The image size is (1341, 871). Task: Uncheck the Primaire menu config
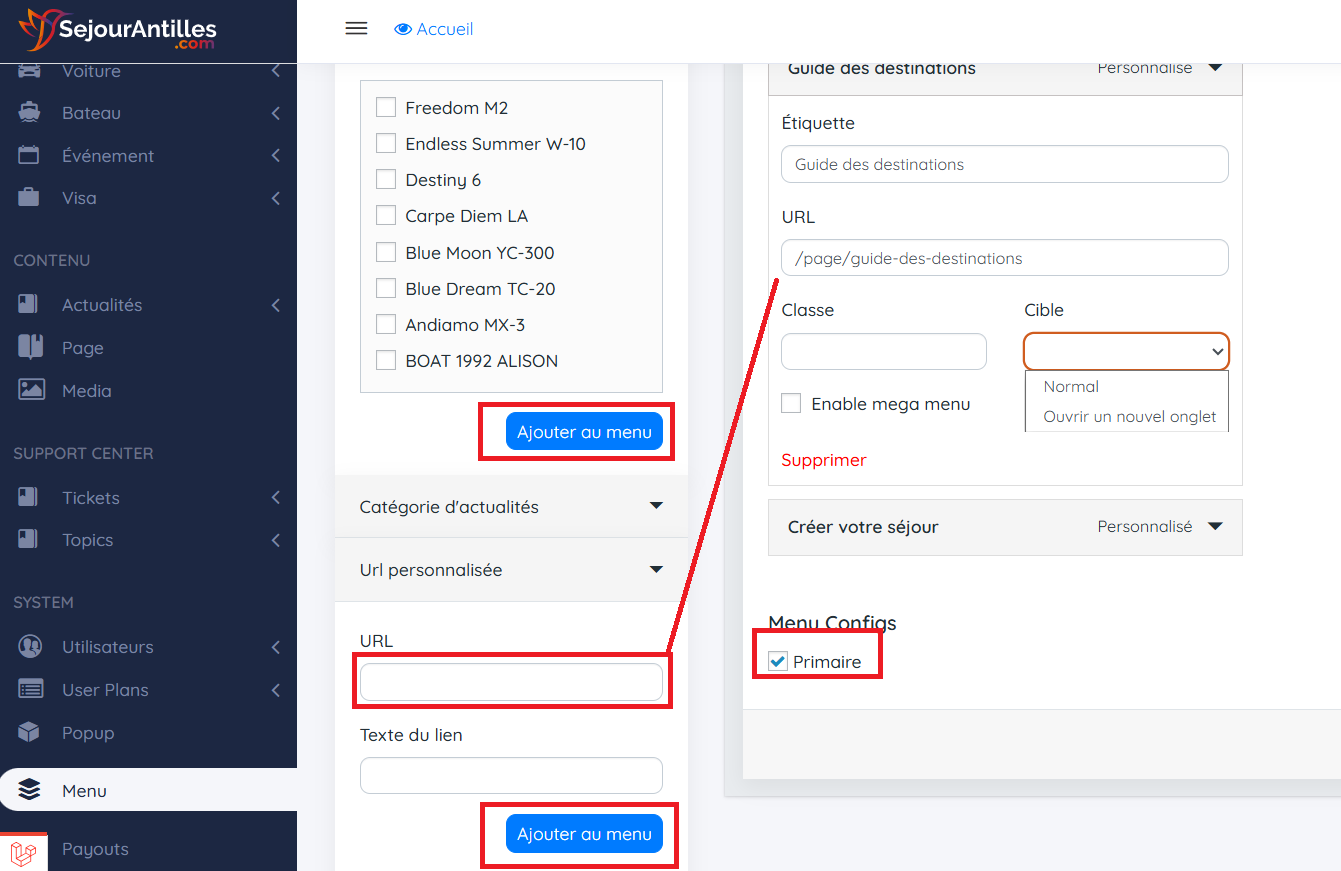778,662
